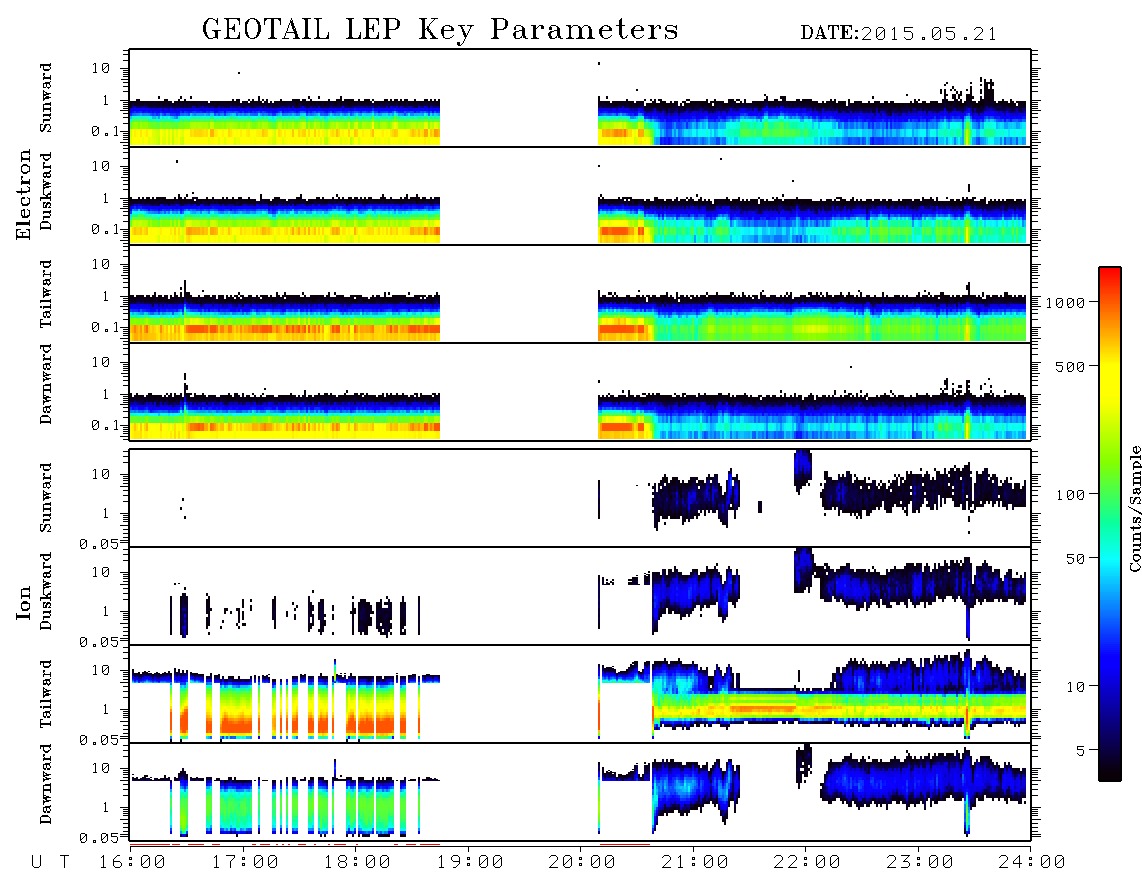The width and height of the screenshot is (1142, 880).
Task: Select the Ion Dawnward axis label
Action: pyautogui.click(x=46, y=784)
